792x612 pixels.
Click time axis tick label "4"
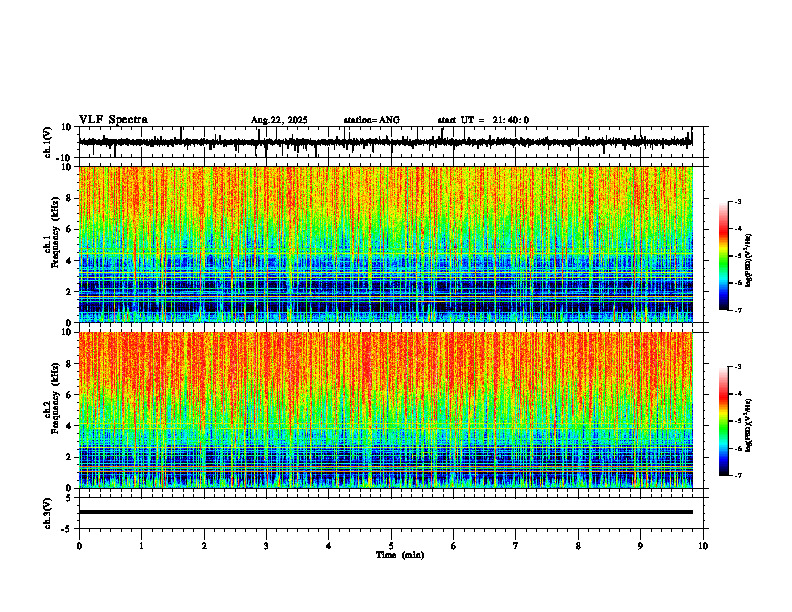[x=329, y=546]
